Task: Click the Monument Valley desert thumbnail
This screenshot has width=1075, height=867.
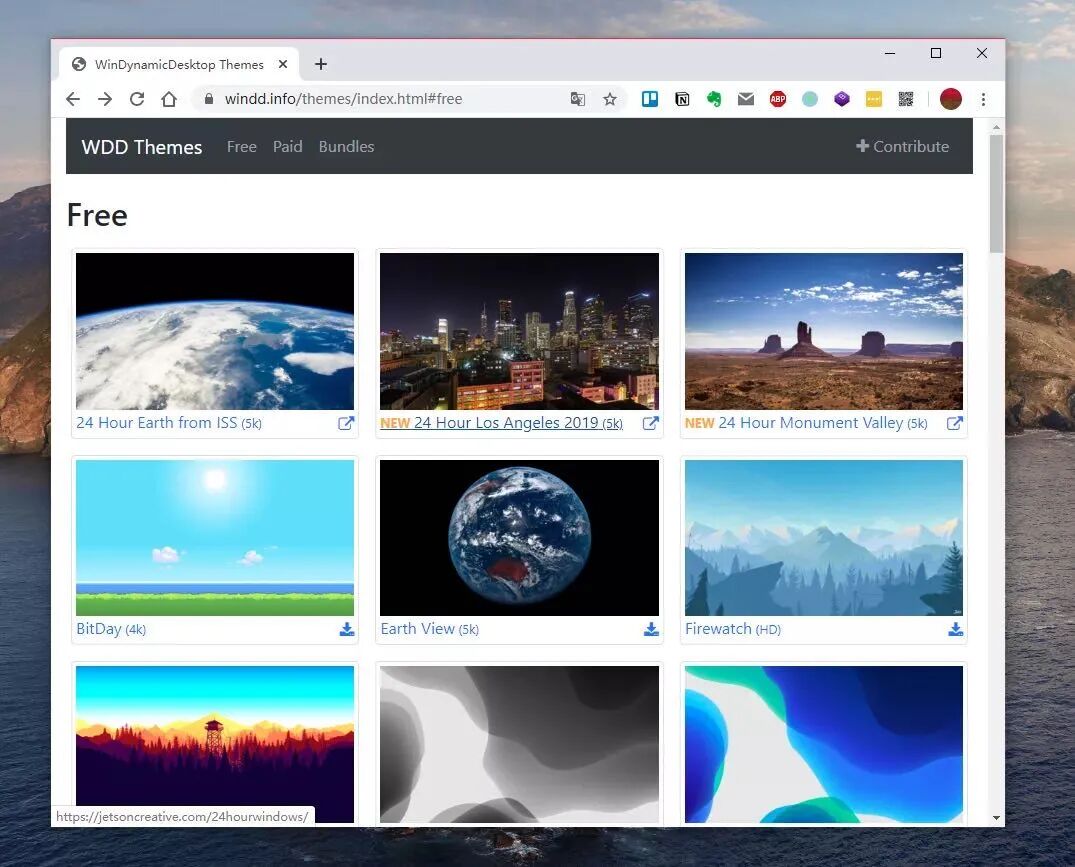Action: click(824, 331)
